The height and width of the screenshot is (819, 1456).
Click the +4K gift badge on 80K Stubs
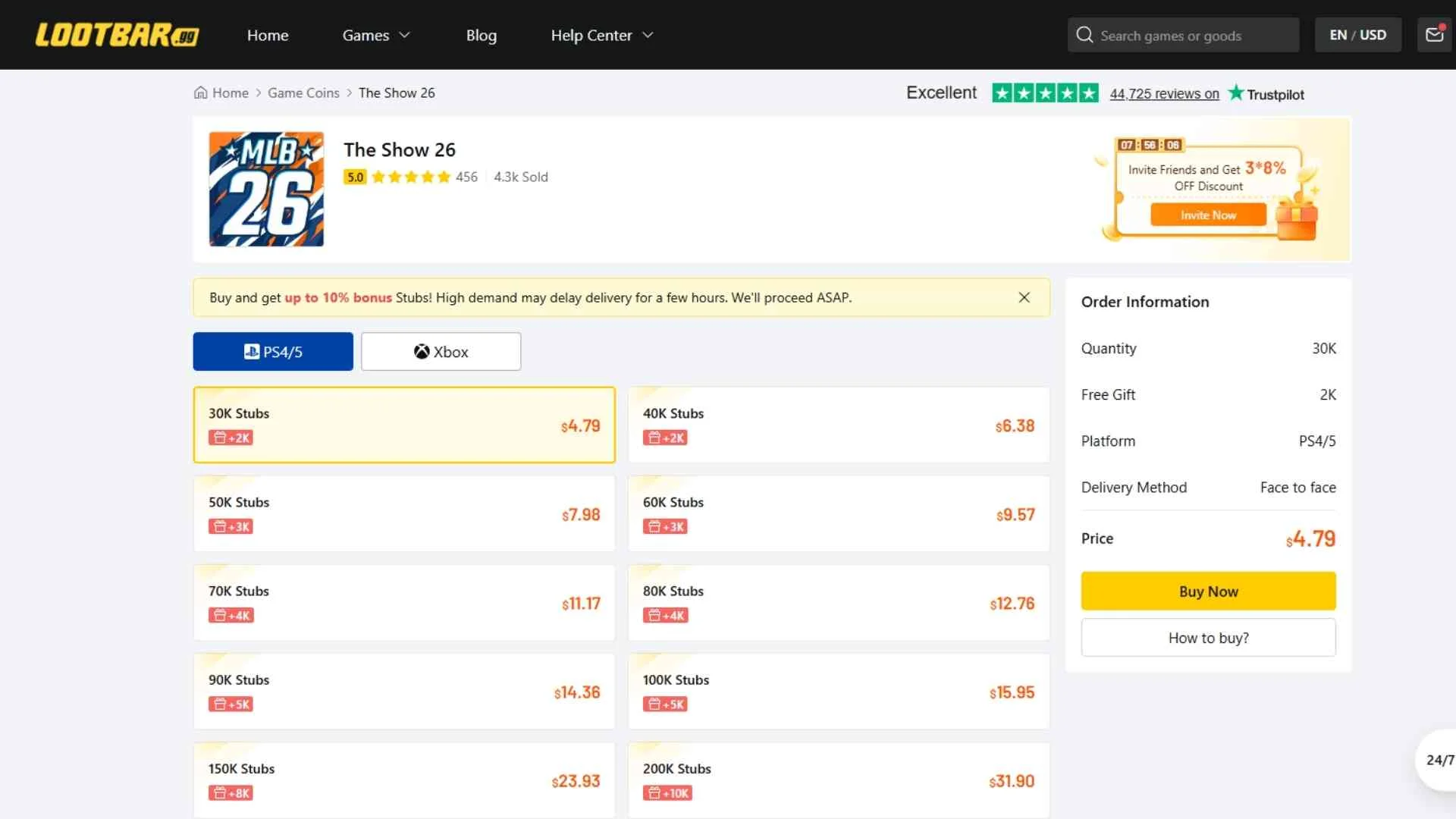666,615
